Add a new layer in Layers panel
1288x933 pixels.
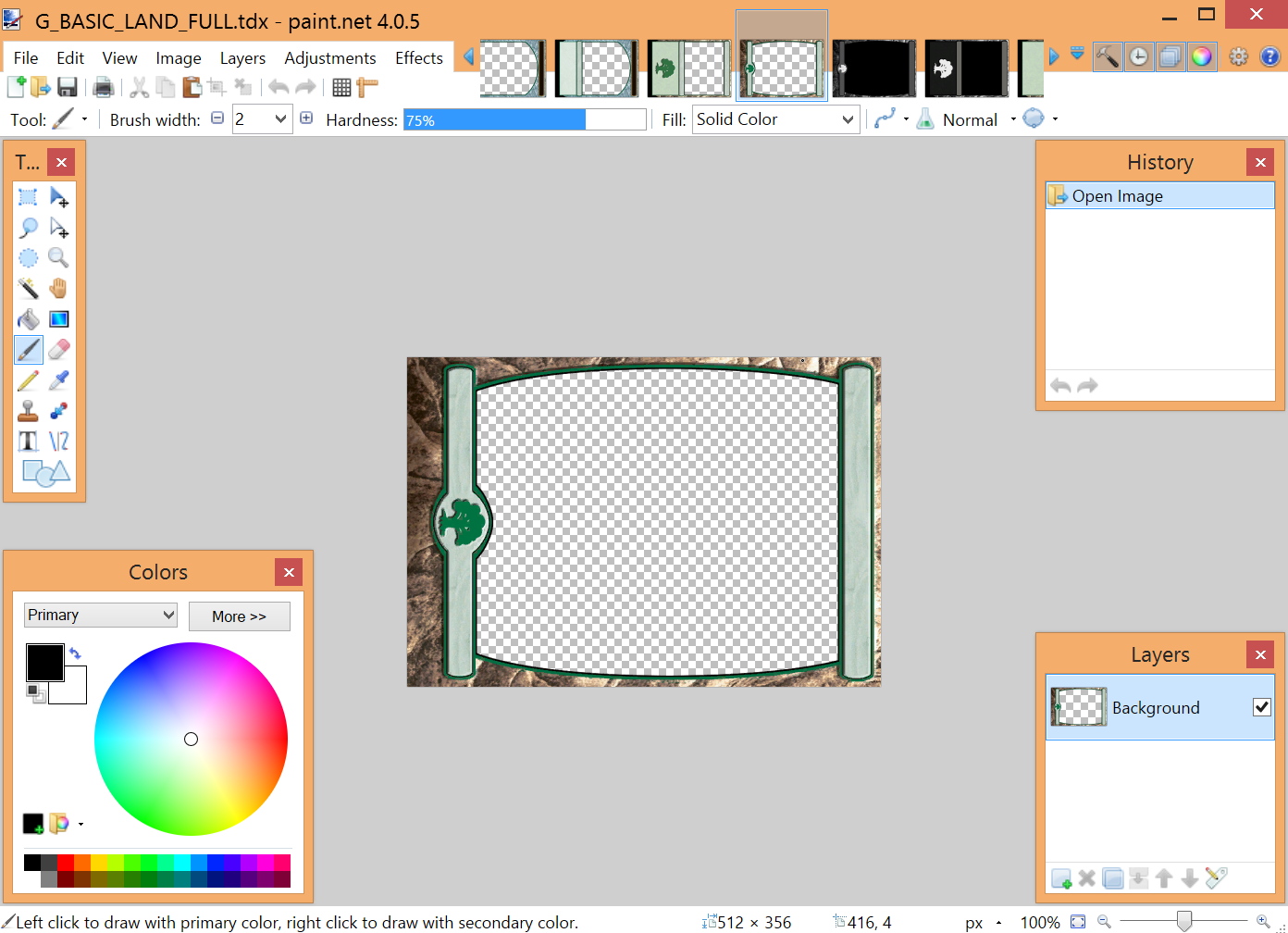point(1061,878)
